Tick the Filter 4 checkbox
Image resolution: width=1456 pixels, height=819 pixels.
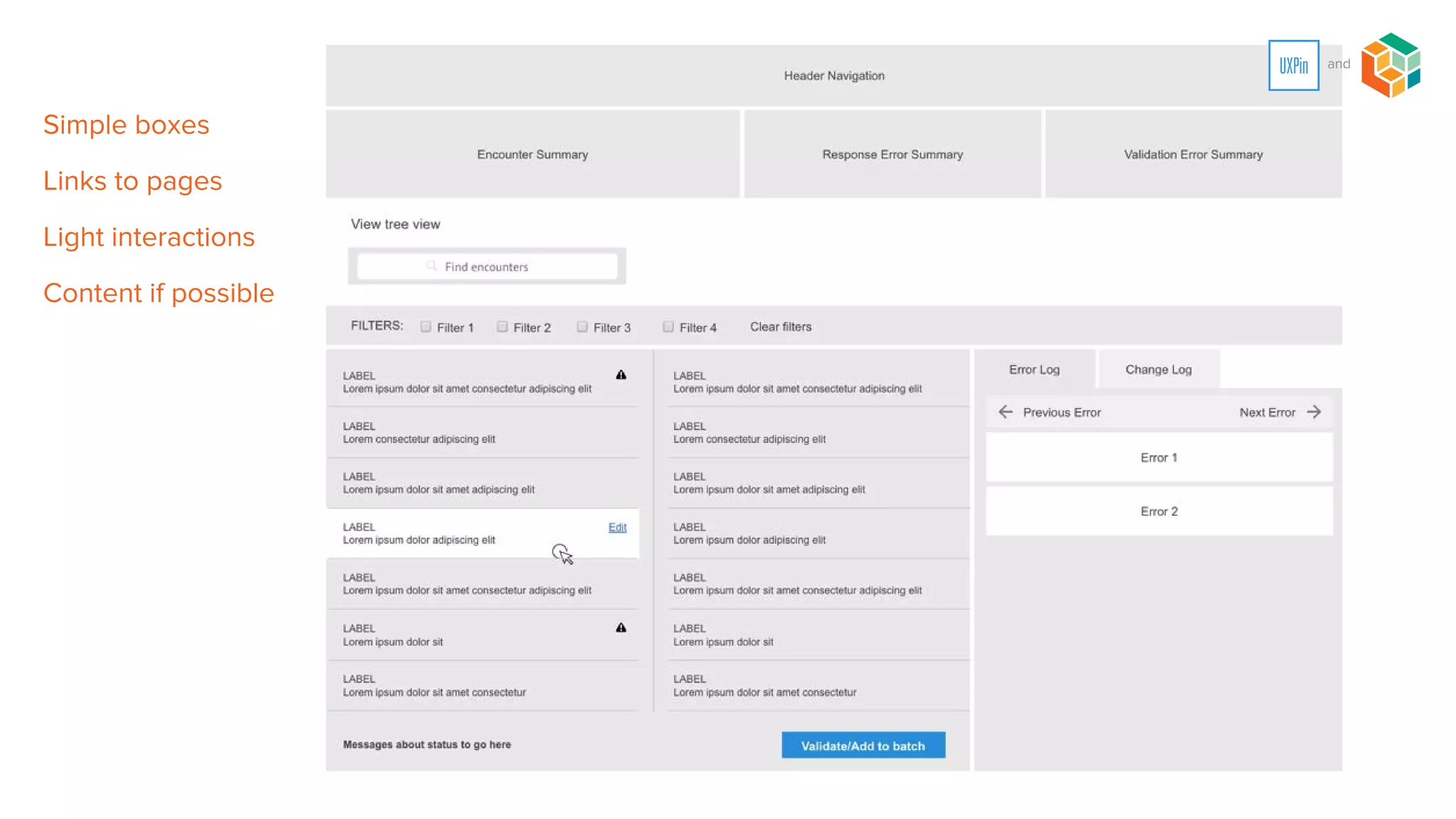point(668,327)
